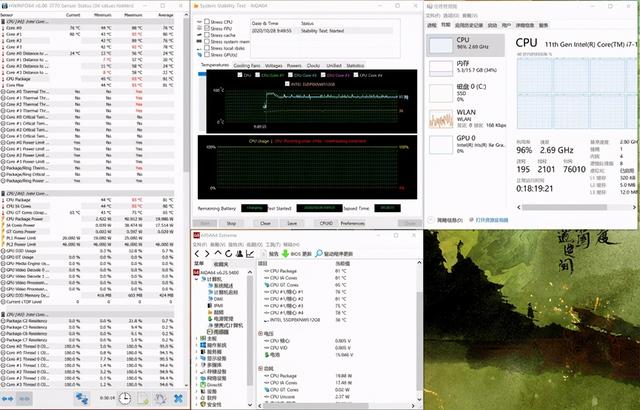Toggle the Stress FPU checkbox

[208, 26]
